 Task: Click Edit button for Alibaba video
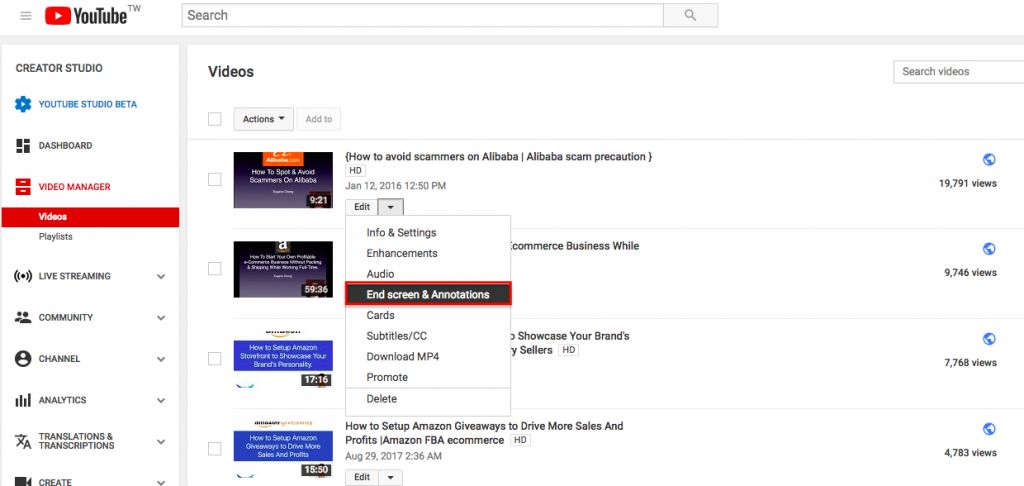(362, 207)
